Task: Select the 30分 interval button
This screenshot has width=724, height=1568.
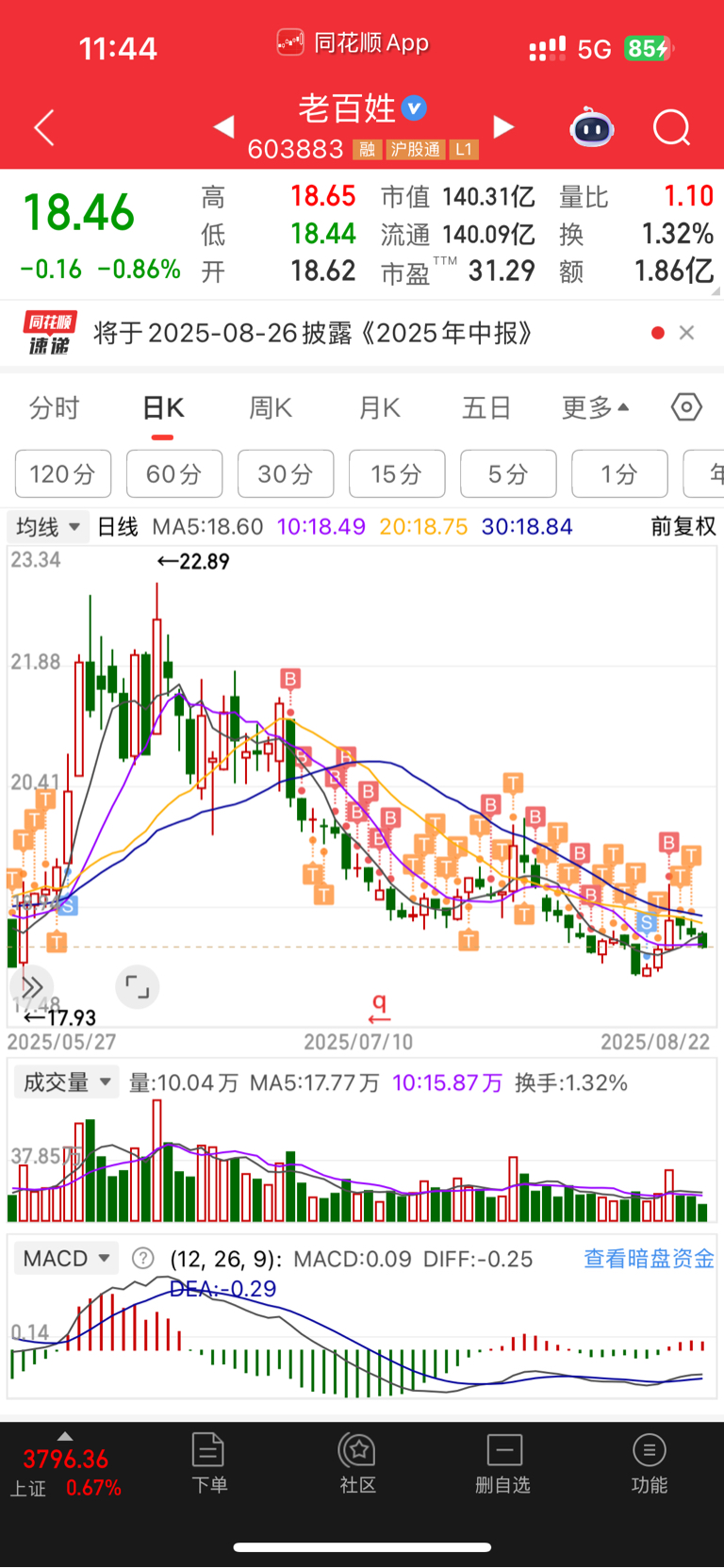Action: coord(286,473)
